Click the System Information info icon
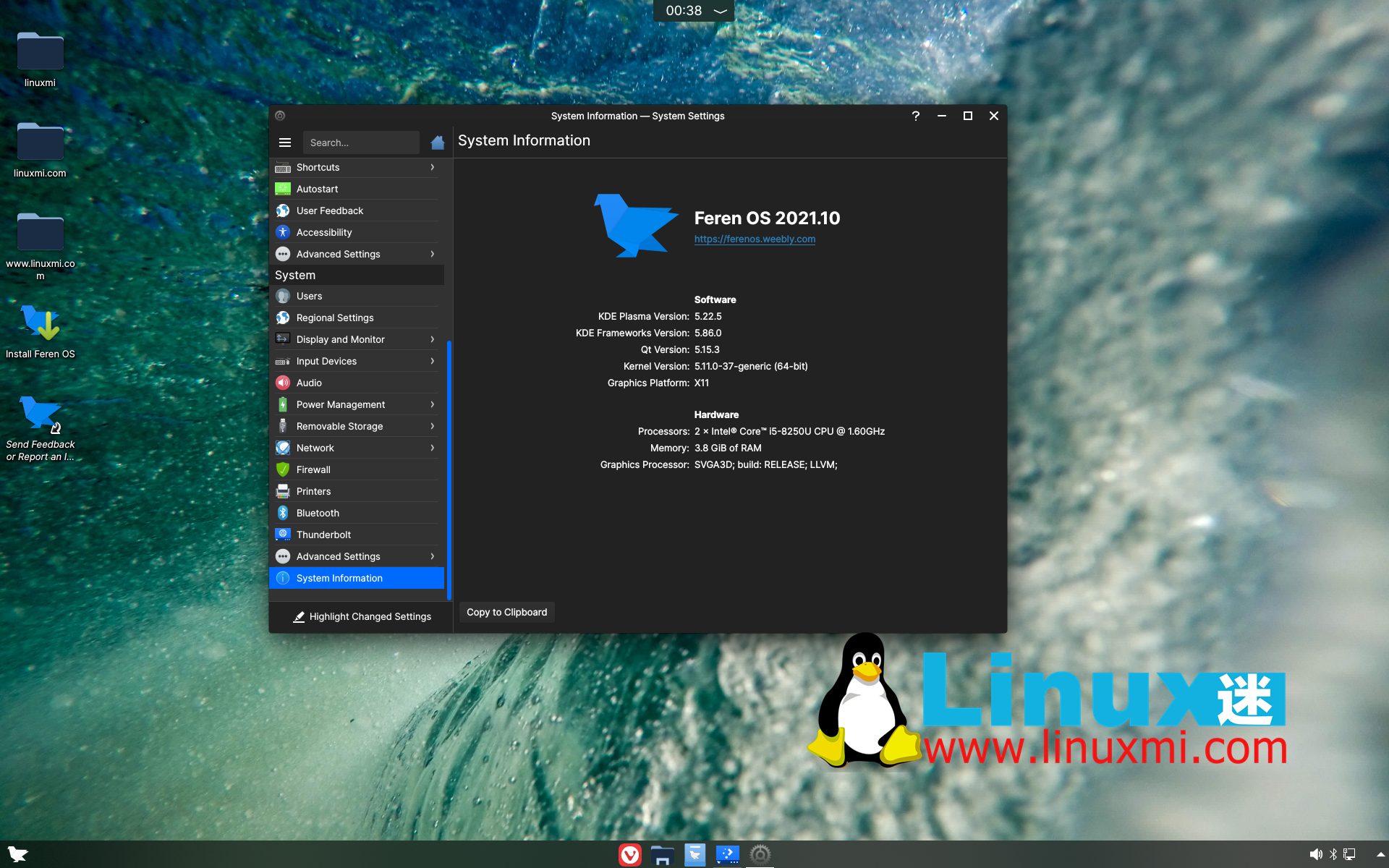This screenshot has height=868, width=1389. point(283,578)
